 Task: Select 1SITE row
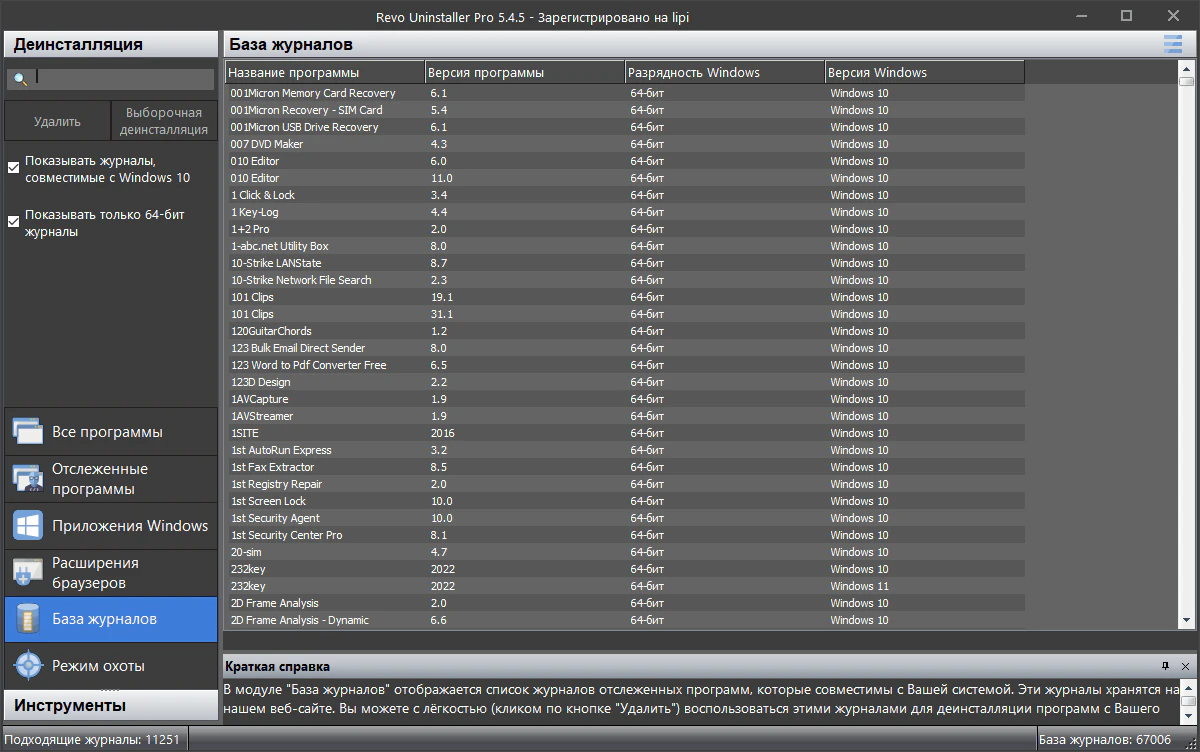(625, 433)
